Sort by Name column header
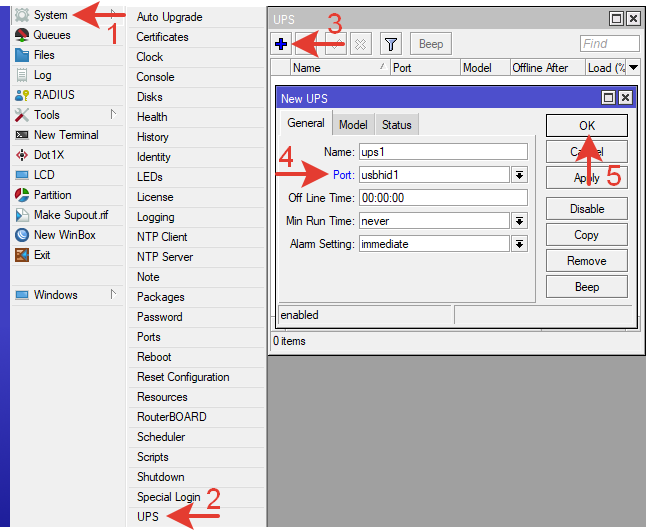The image size is (646, 530). point(339,68)
